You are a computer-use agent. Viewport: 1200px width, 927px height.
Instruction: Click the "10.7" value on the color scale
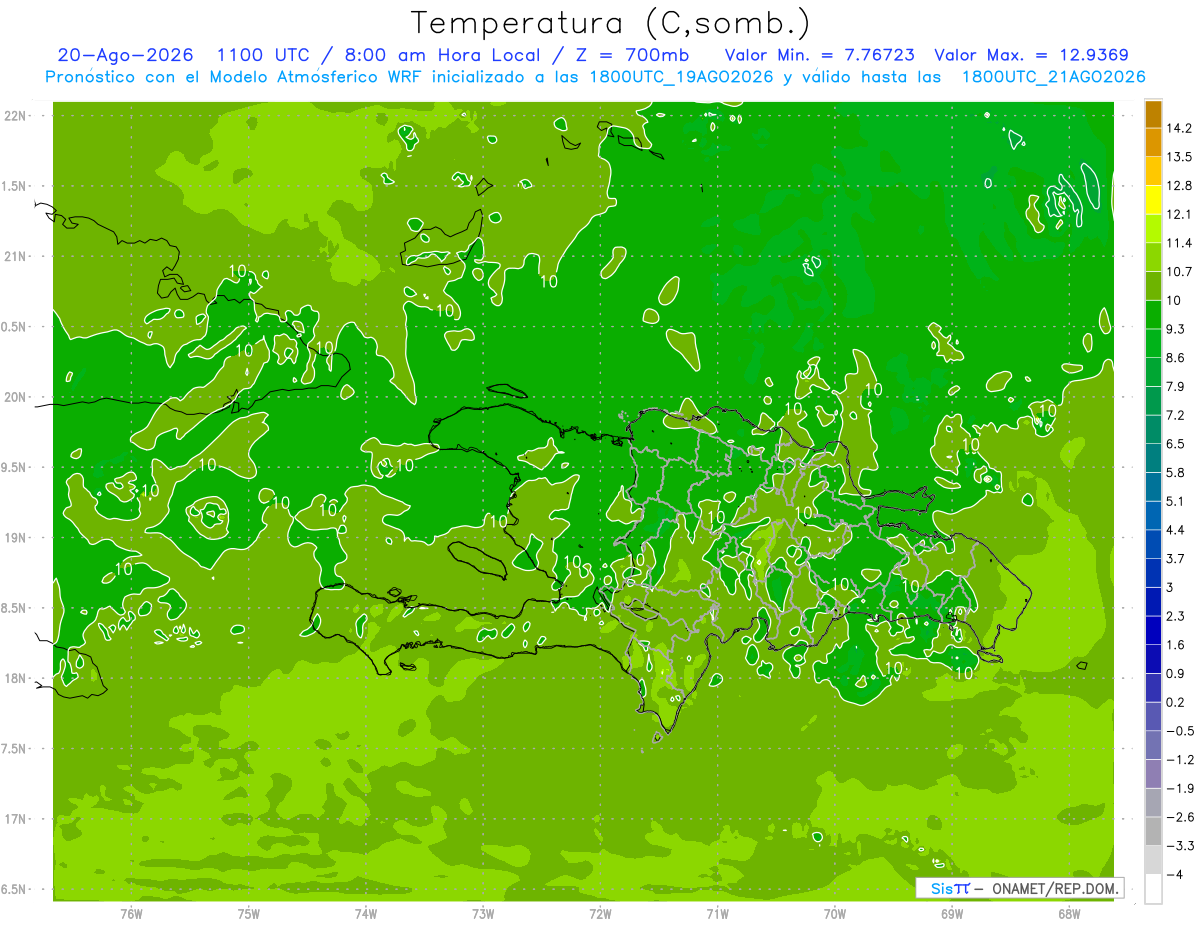point(1179,272)
